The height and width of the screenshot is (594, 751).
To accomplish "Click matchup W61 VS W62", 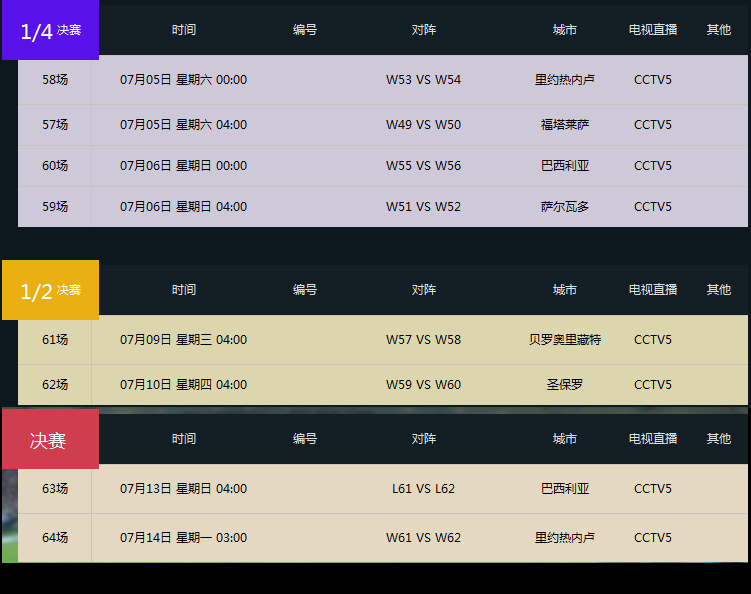I will pyautogui.click(x=423, y=537).
